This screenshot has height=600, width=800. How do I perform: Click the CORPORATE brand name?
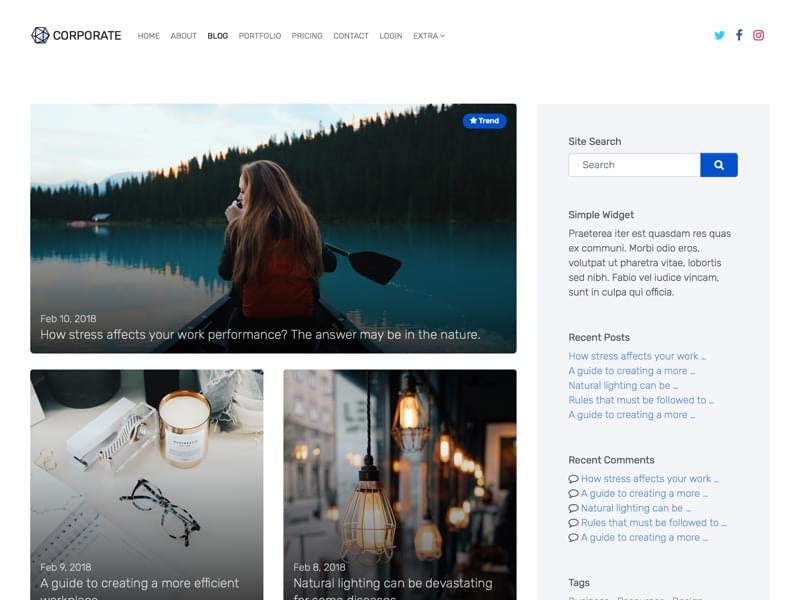[87, 36]
